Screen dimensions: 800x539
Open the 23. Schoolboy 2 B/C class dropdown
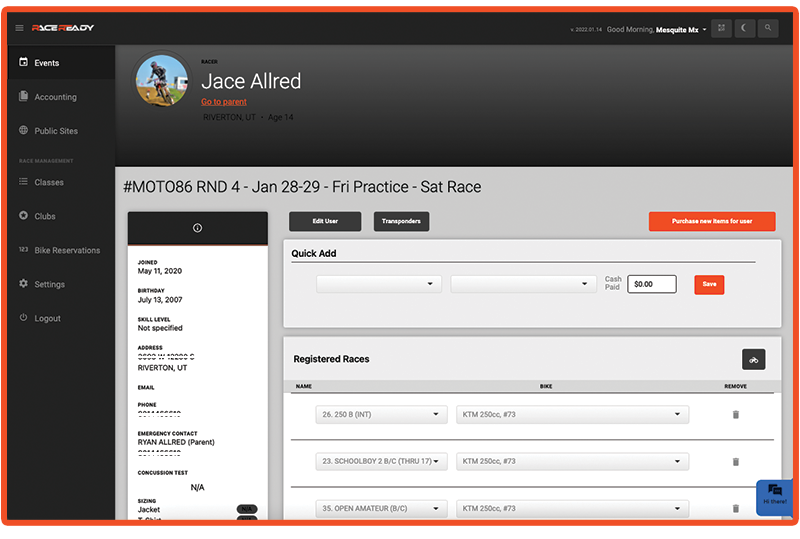[382, 461]
